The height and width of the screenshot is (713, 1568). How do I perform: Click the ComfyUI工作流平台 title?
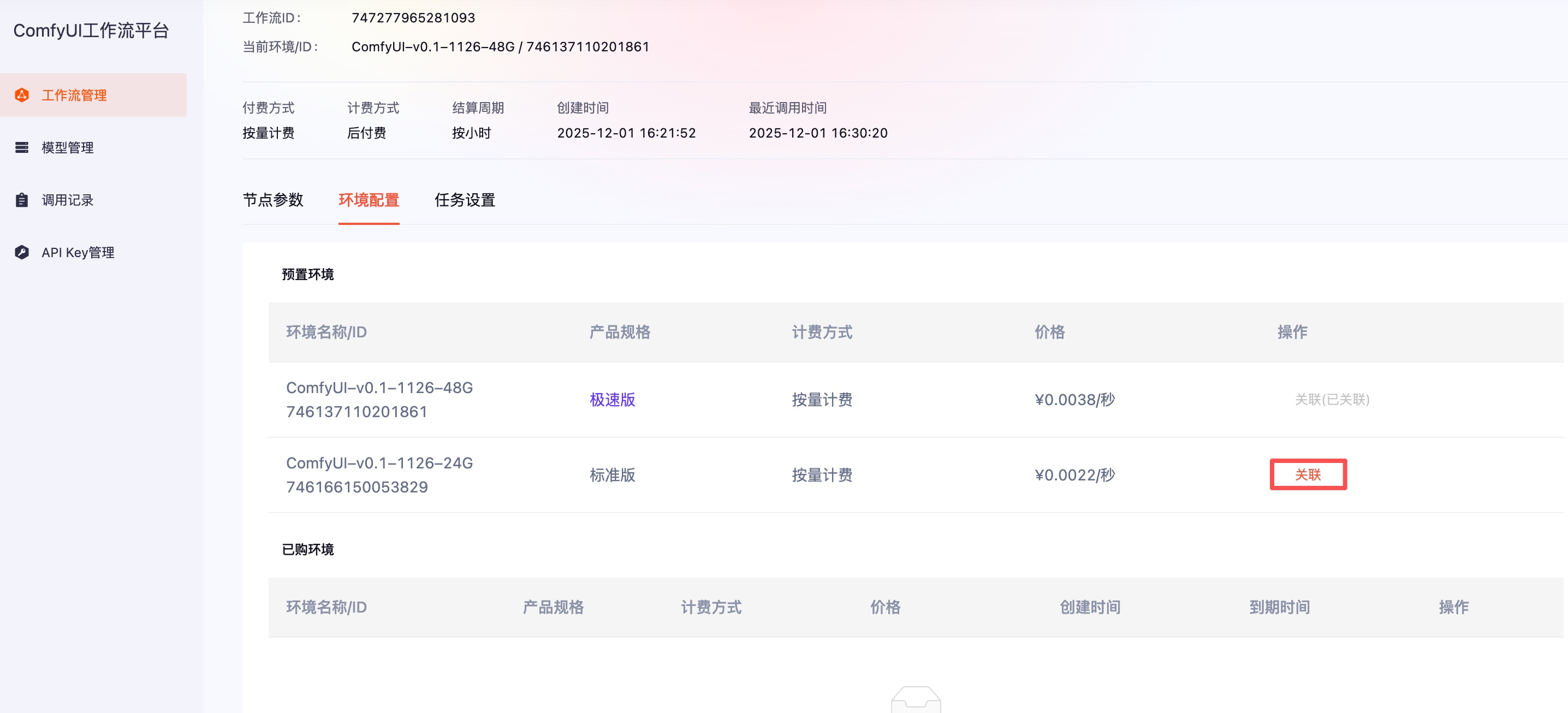[x=91, y=31]
